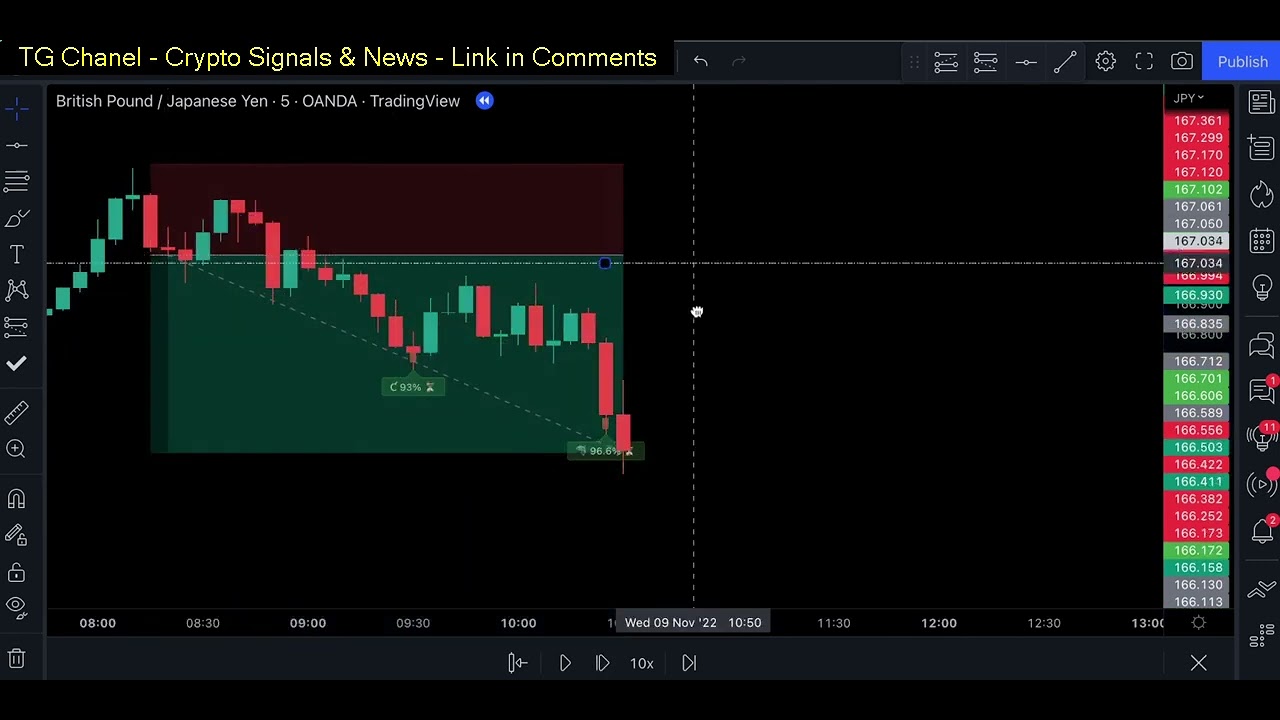Change the 10x replay speed

click(x=642, y=663)
